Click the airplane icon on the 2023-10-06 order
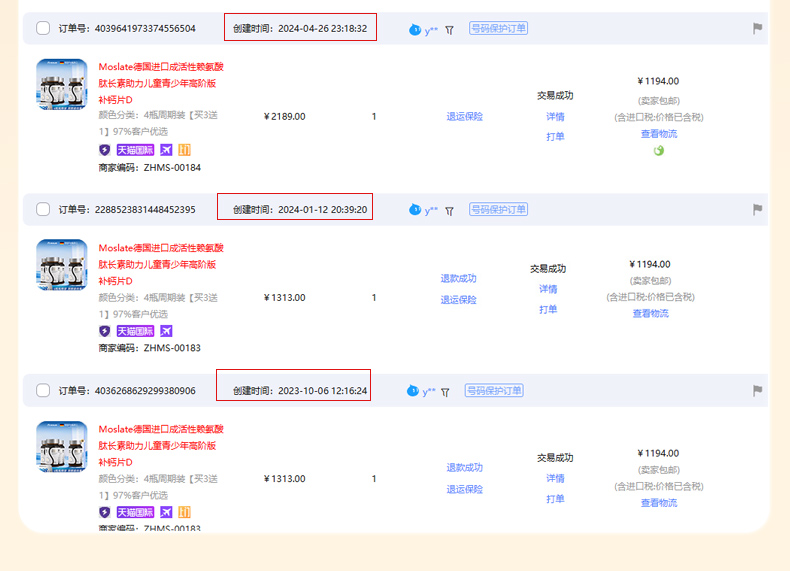790x571 pixels. (x=166, y=512)
